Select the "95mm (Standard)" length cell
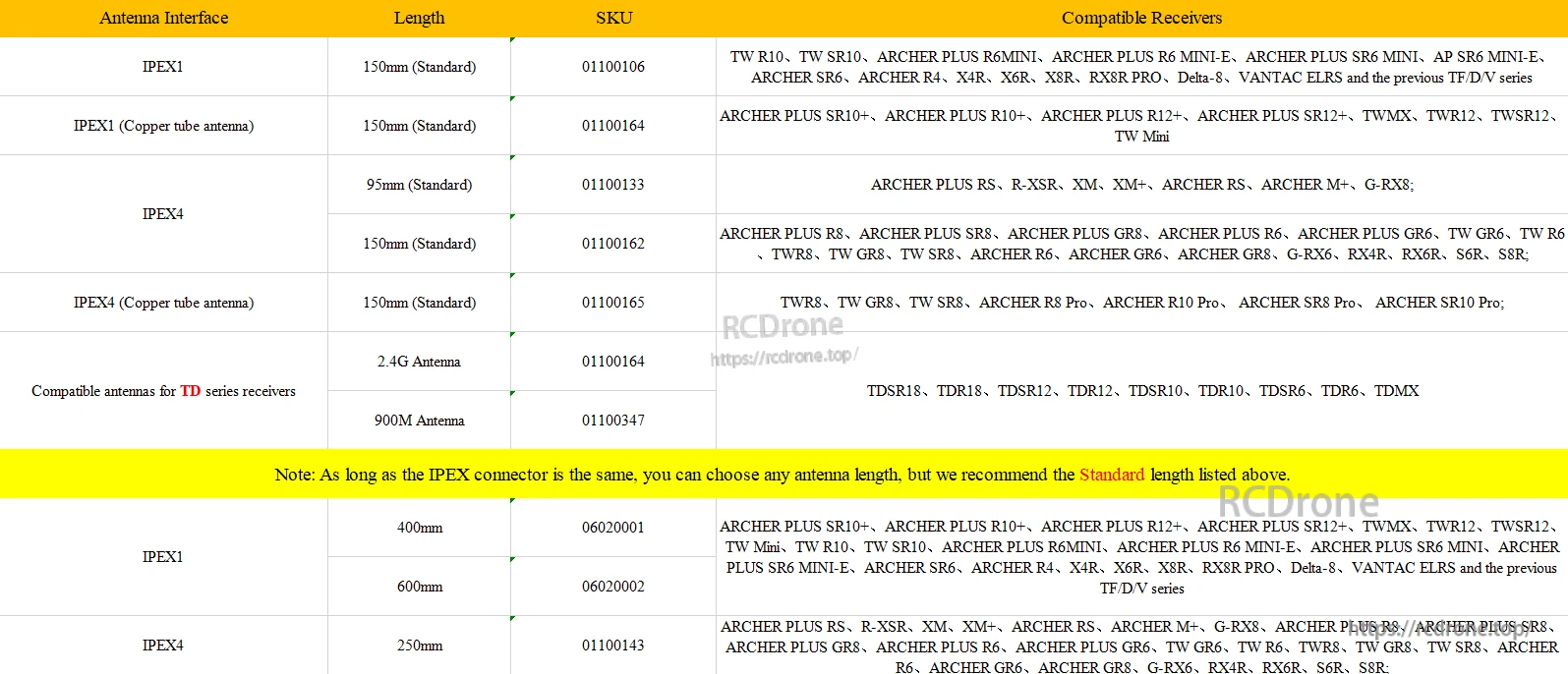This screenshot has width=1568, height=674. click(x=419, y=185)
